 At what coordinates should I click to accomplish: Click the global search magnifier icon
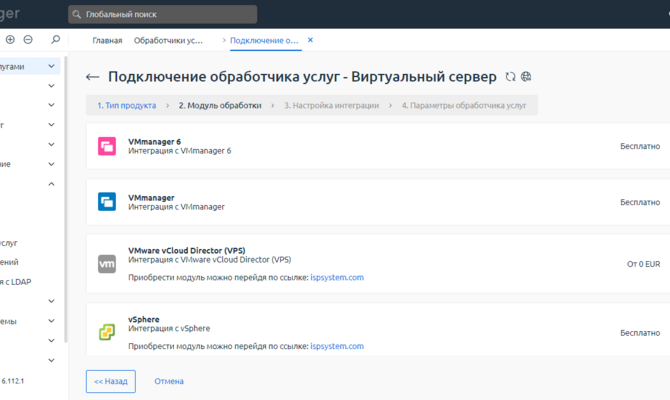(76, 15)
